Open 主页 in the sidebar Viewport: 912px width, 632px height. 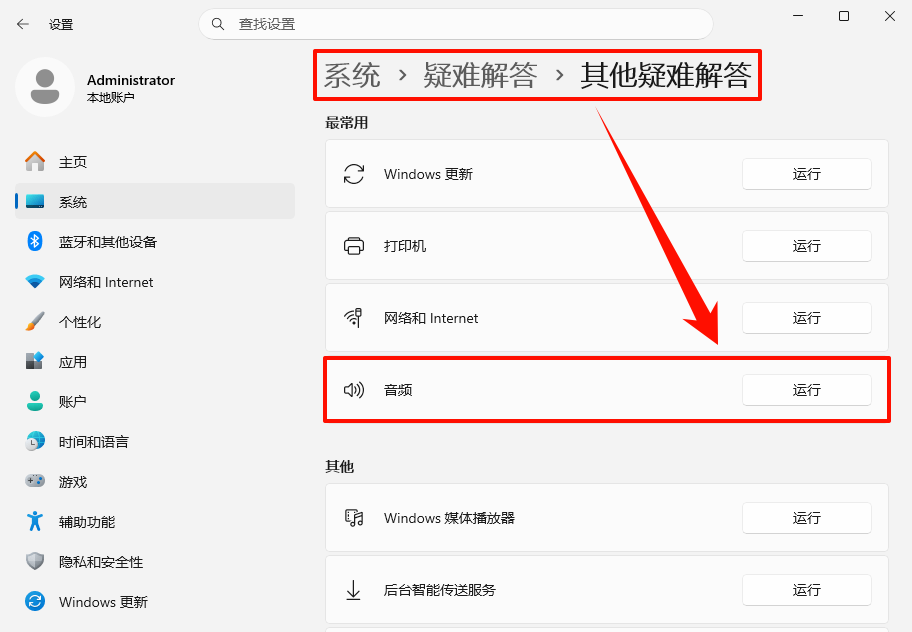click(155, 162)
